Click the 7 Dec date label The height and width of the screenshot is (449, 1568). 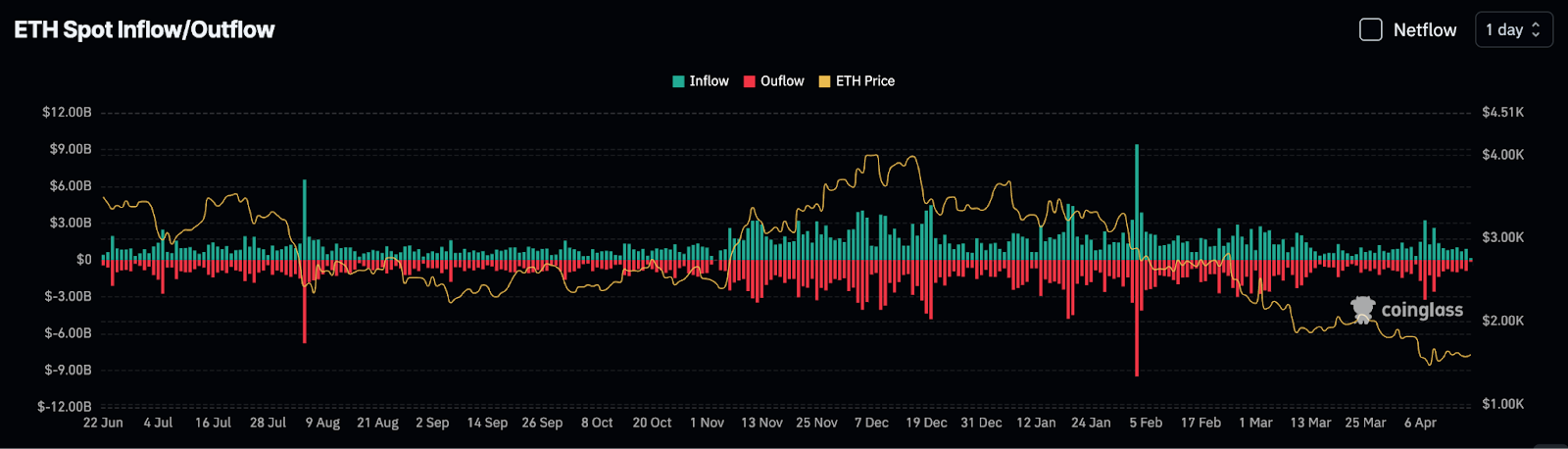click(x=871, y=423)
